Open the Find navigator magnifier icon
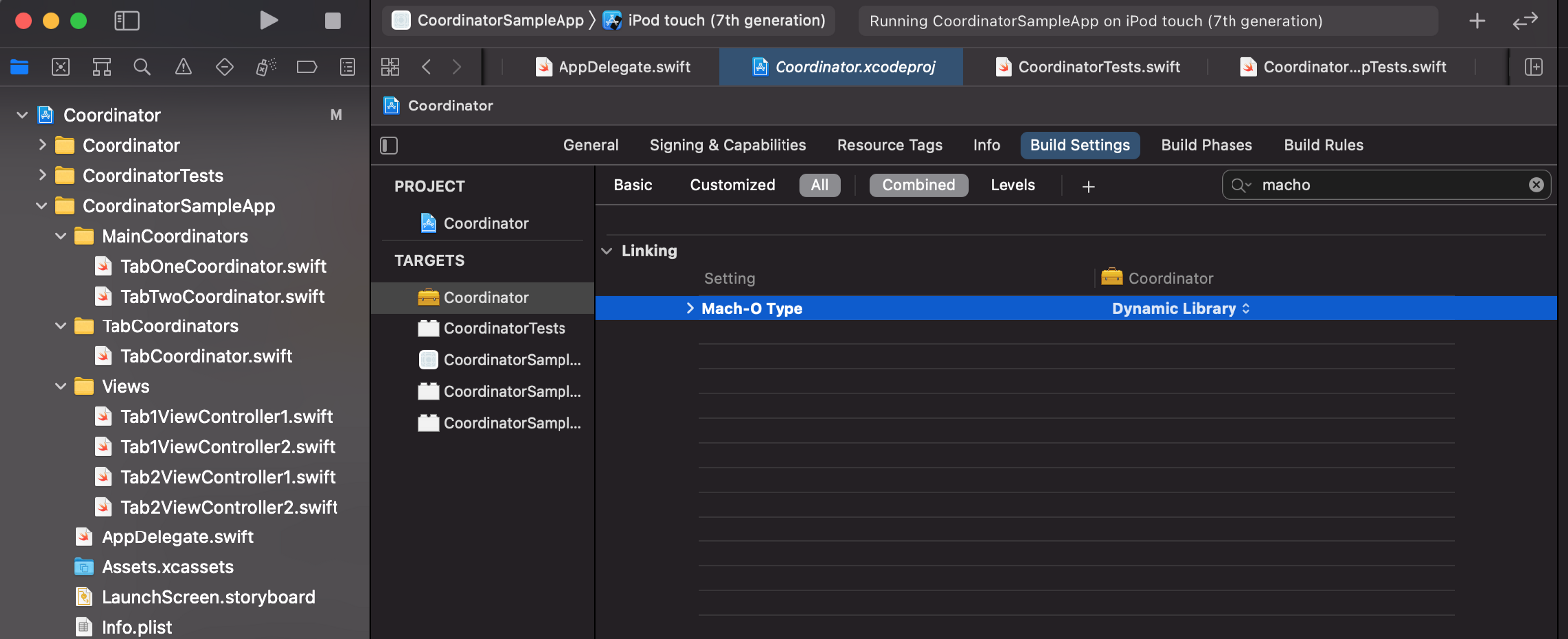This screenshot has height=639, width=1568. point(142,67)
